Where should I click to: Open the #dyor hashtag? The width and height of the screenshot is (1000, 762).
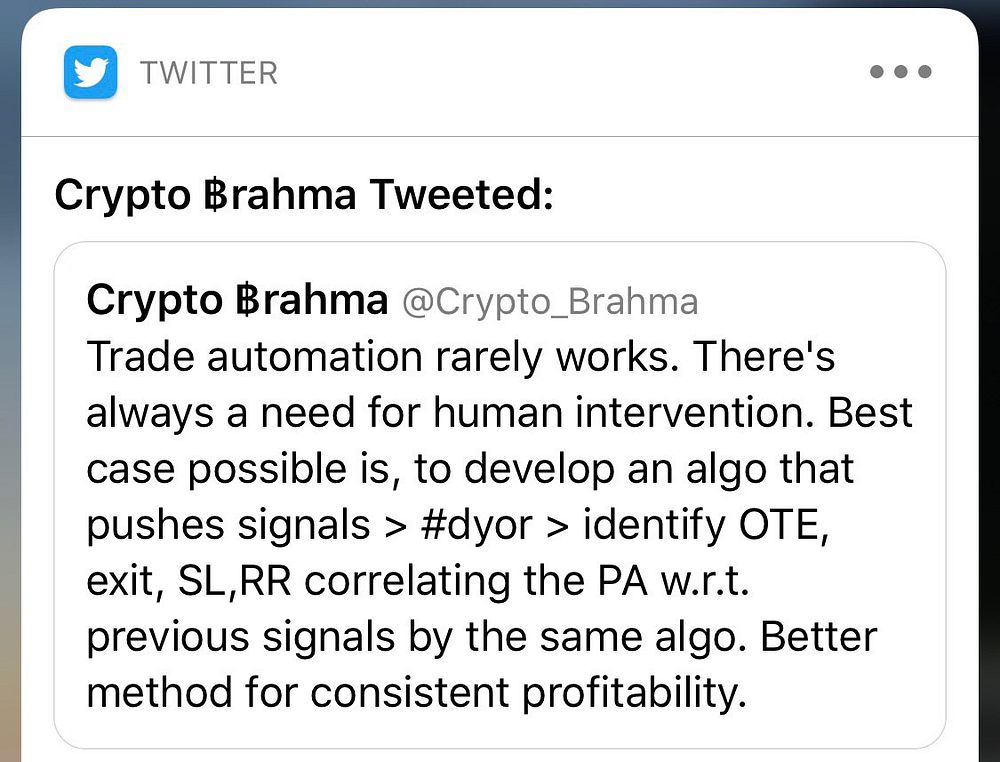tap(476, 525)
